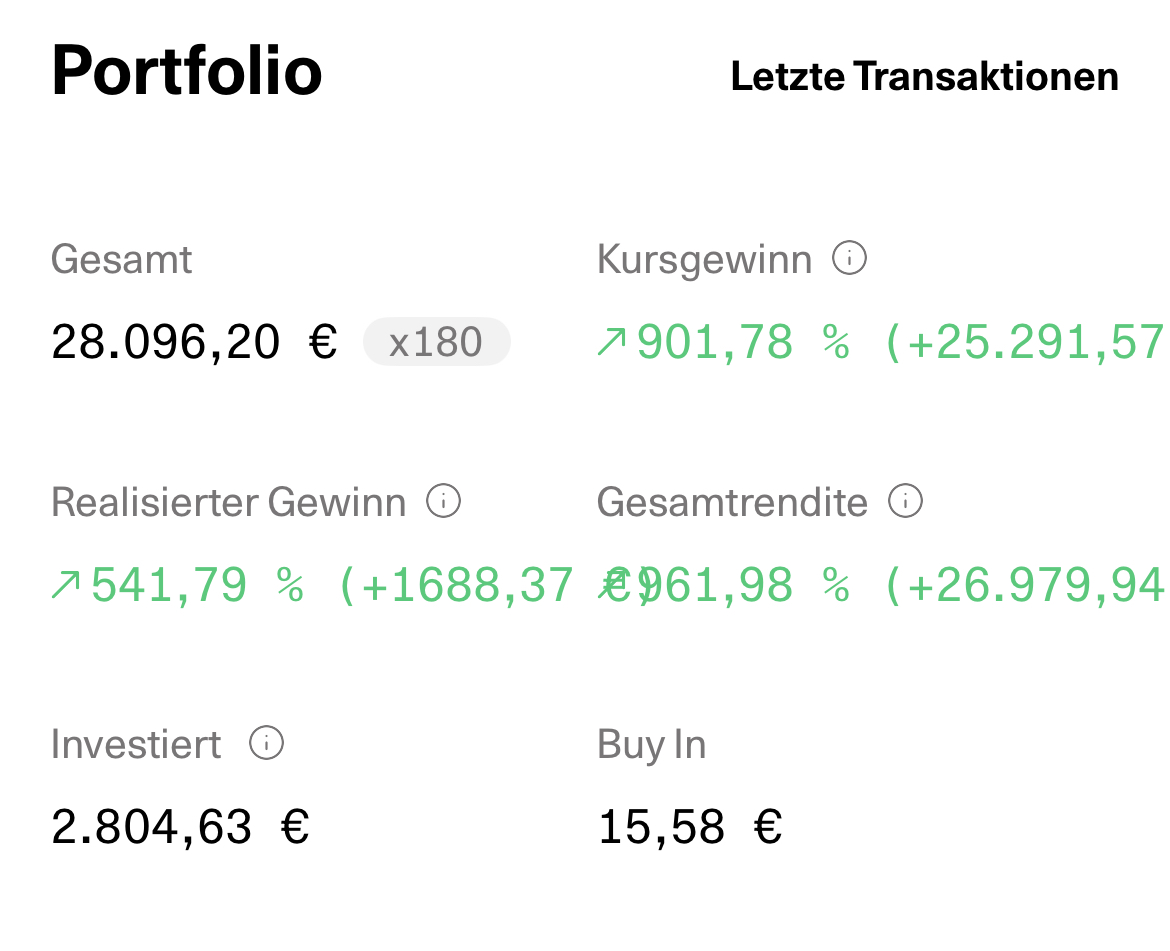Select the Portfolio heading
Screen dimensions: 1170x951
click(x=186, y=72)
